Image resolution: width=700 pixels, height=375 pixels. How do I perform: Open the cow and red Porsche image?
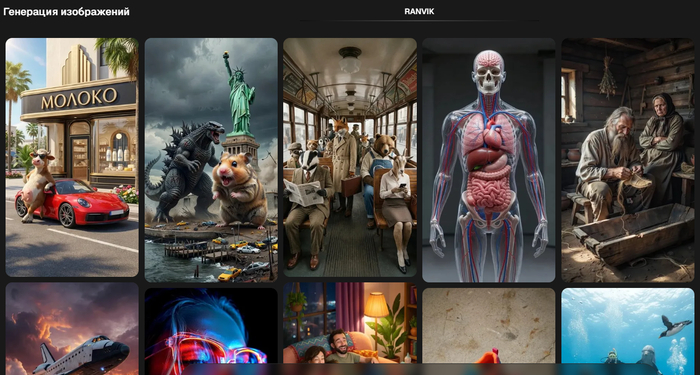pyautogui.click(x=72, y=157)
